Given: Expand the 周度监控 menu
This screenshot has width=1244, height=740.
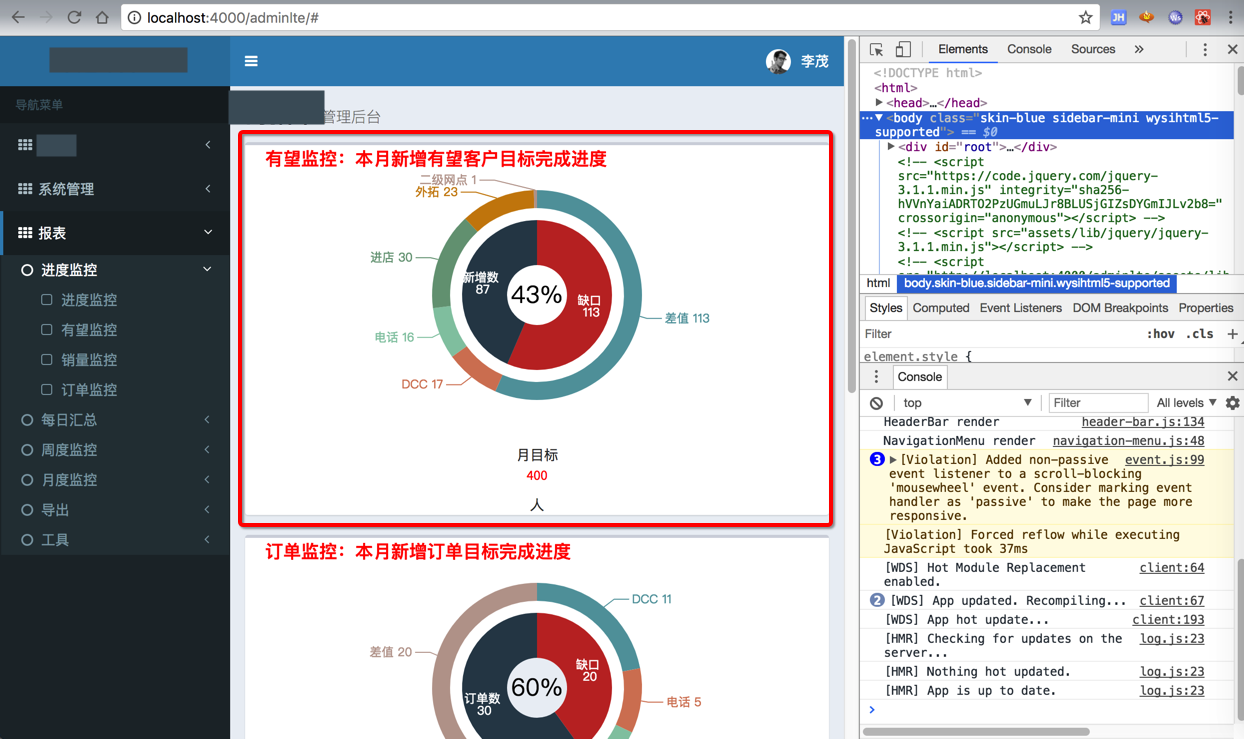Looking at the screenshot, I should (115, 450).
